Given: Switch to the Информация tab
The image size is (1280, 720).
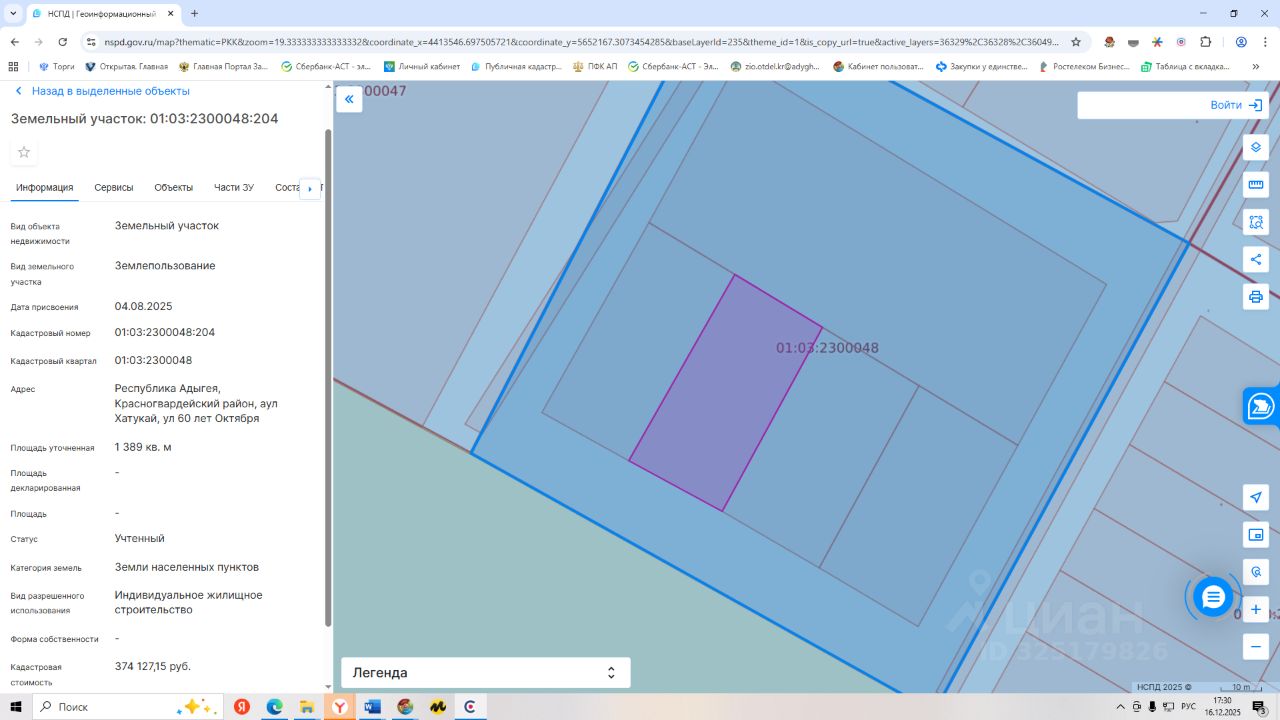Looking at the screenshot, I should [44, 188].
